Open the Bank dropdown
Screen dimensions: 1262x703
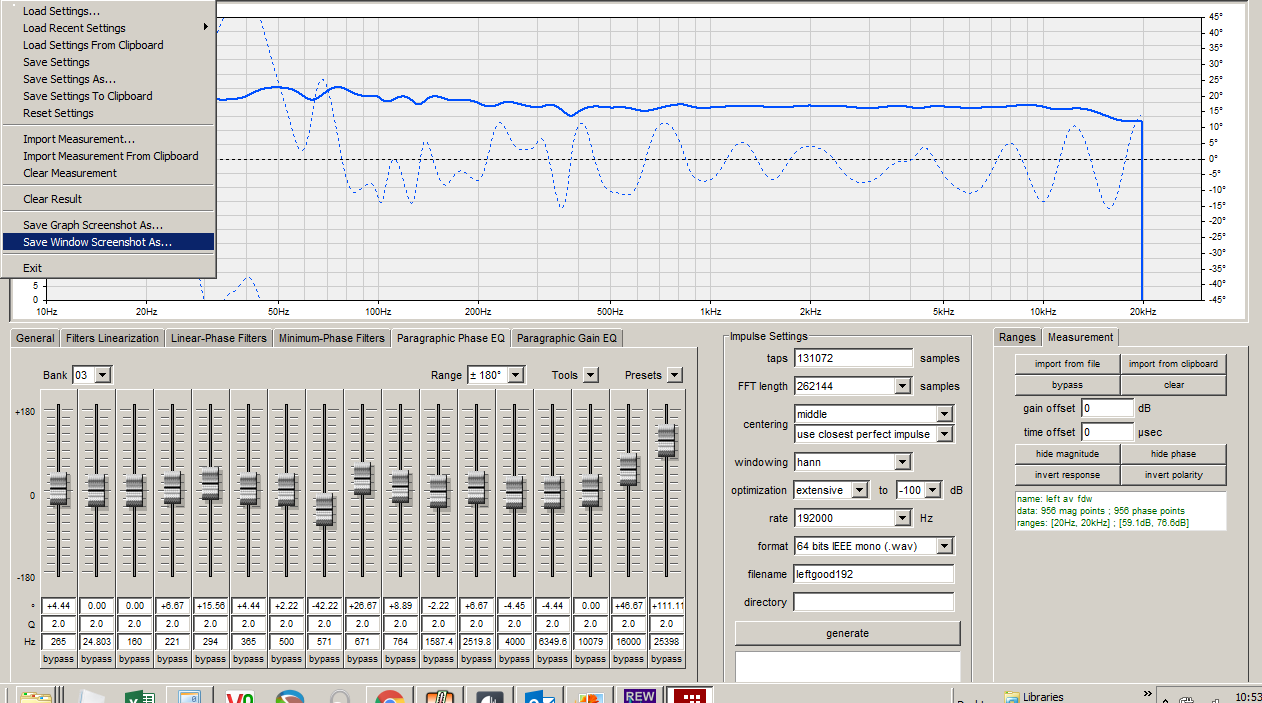point(103,375)
